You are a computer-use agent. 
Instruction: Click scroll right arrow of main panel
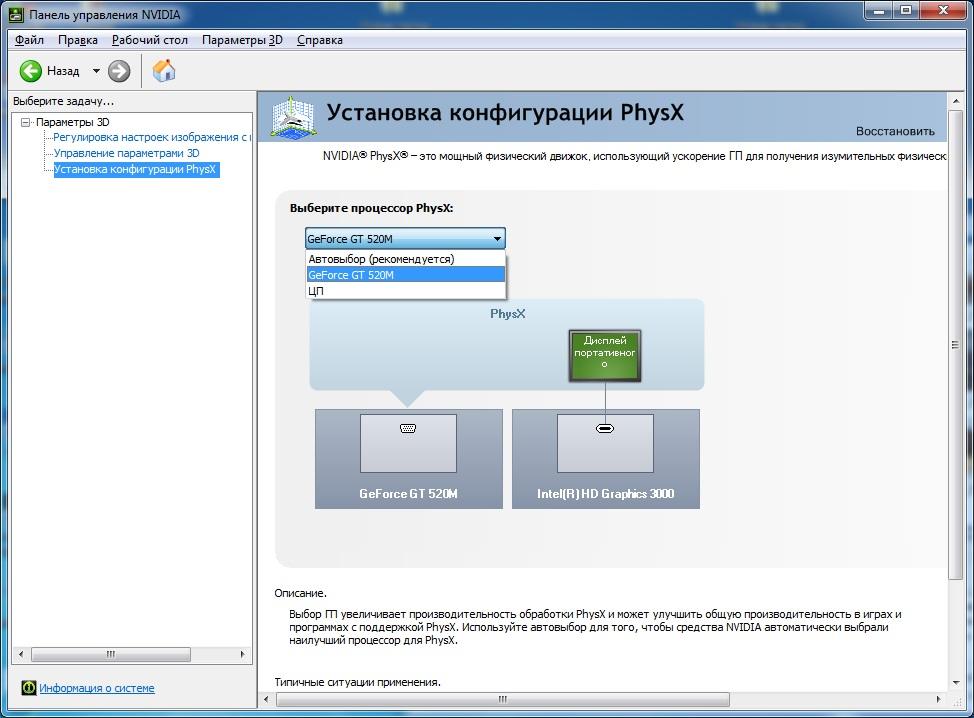pos(938,699)
